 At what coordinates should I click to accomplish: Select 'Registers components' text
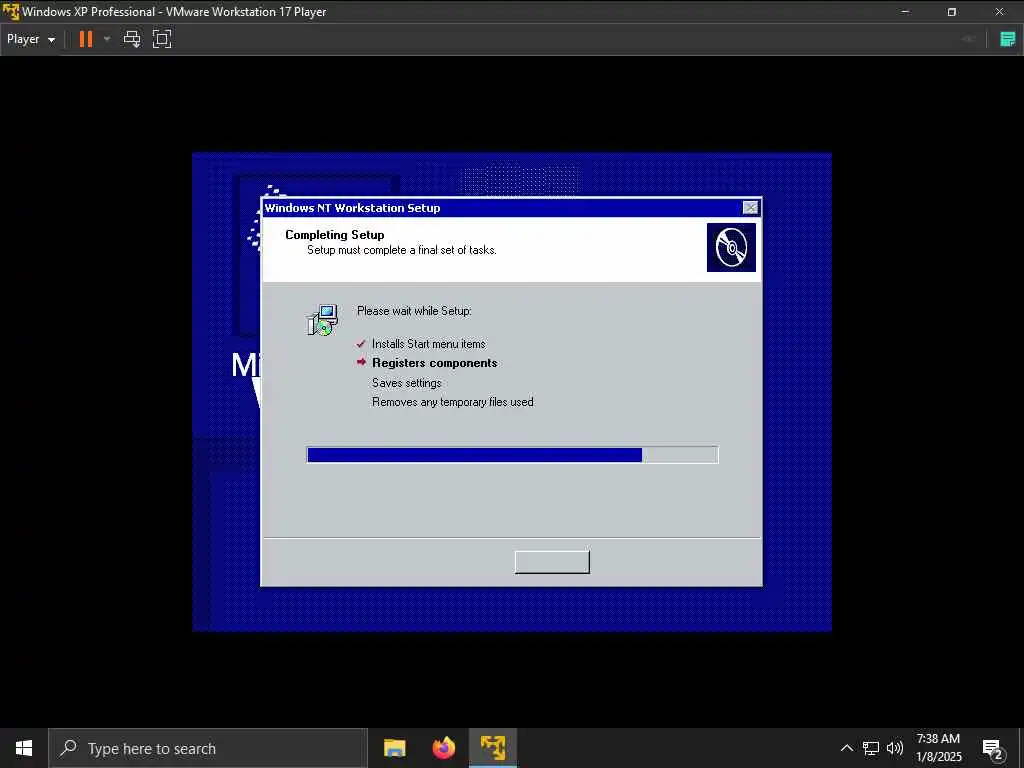(434, 363)
